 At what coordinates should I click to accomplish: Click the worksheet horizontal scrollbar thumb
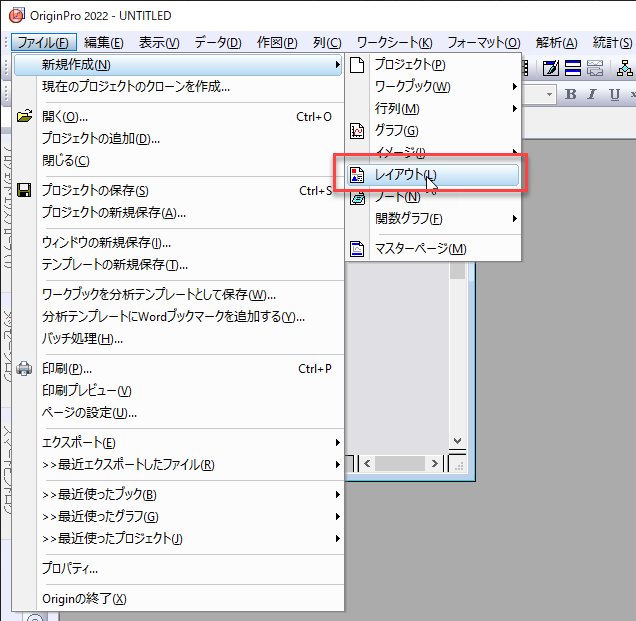(x=400, y=463)
